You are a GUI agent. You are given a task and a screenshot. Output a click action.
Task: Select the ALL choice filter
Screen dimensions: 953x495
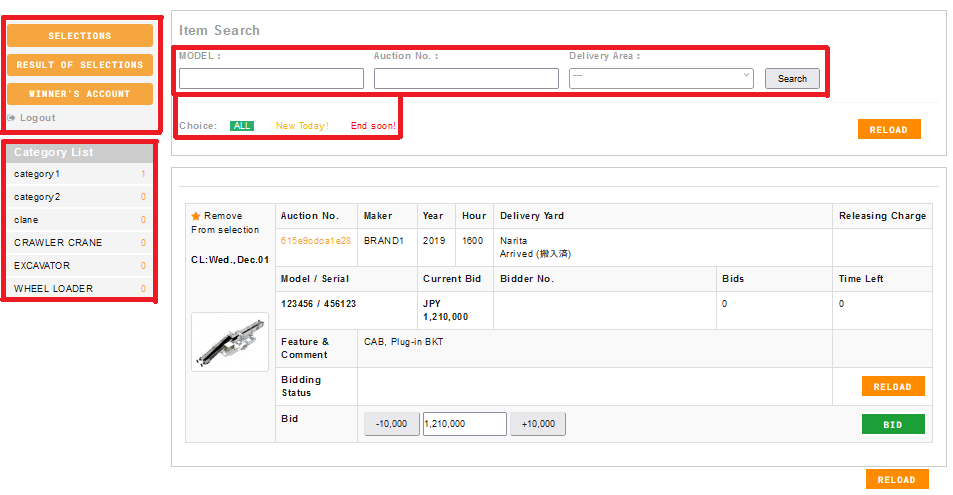coord(241,126)
